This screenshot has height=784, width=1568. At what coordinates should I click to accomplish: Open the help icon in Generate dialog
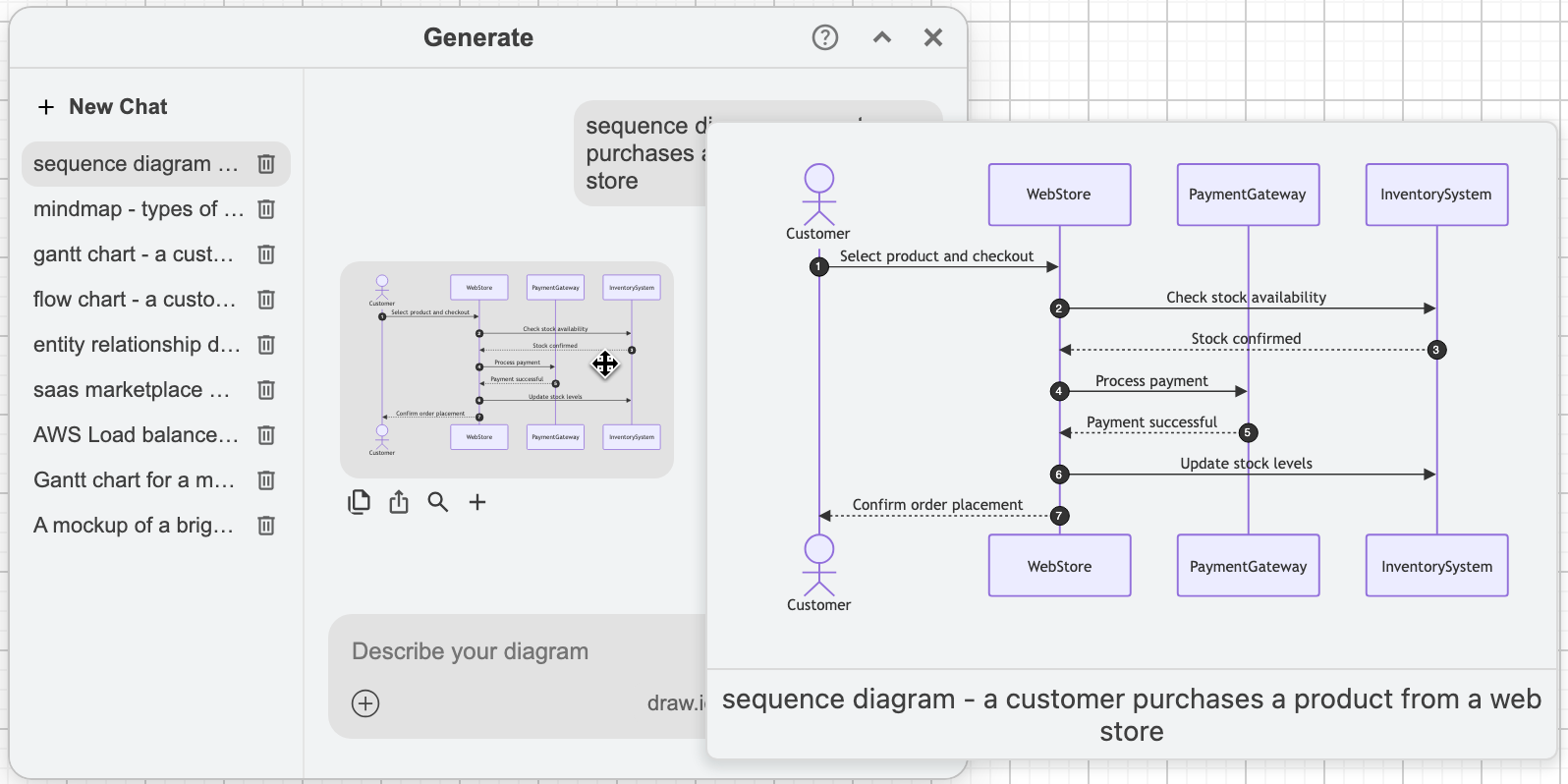[x=825, y=37]
